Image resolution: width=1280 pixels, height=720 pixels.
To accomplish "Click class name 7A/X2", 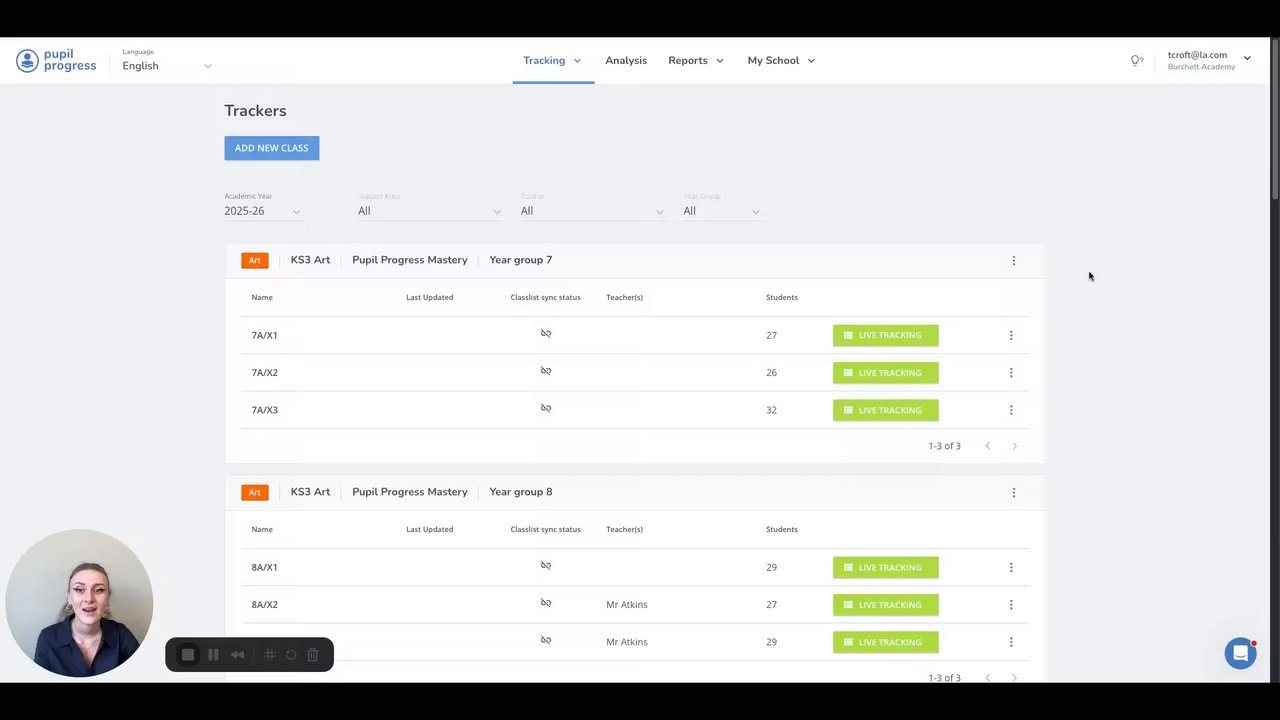I will [x=265, y=372].
